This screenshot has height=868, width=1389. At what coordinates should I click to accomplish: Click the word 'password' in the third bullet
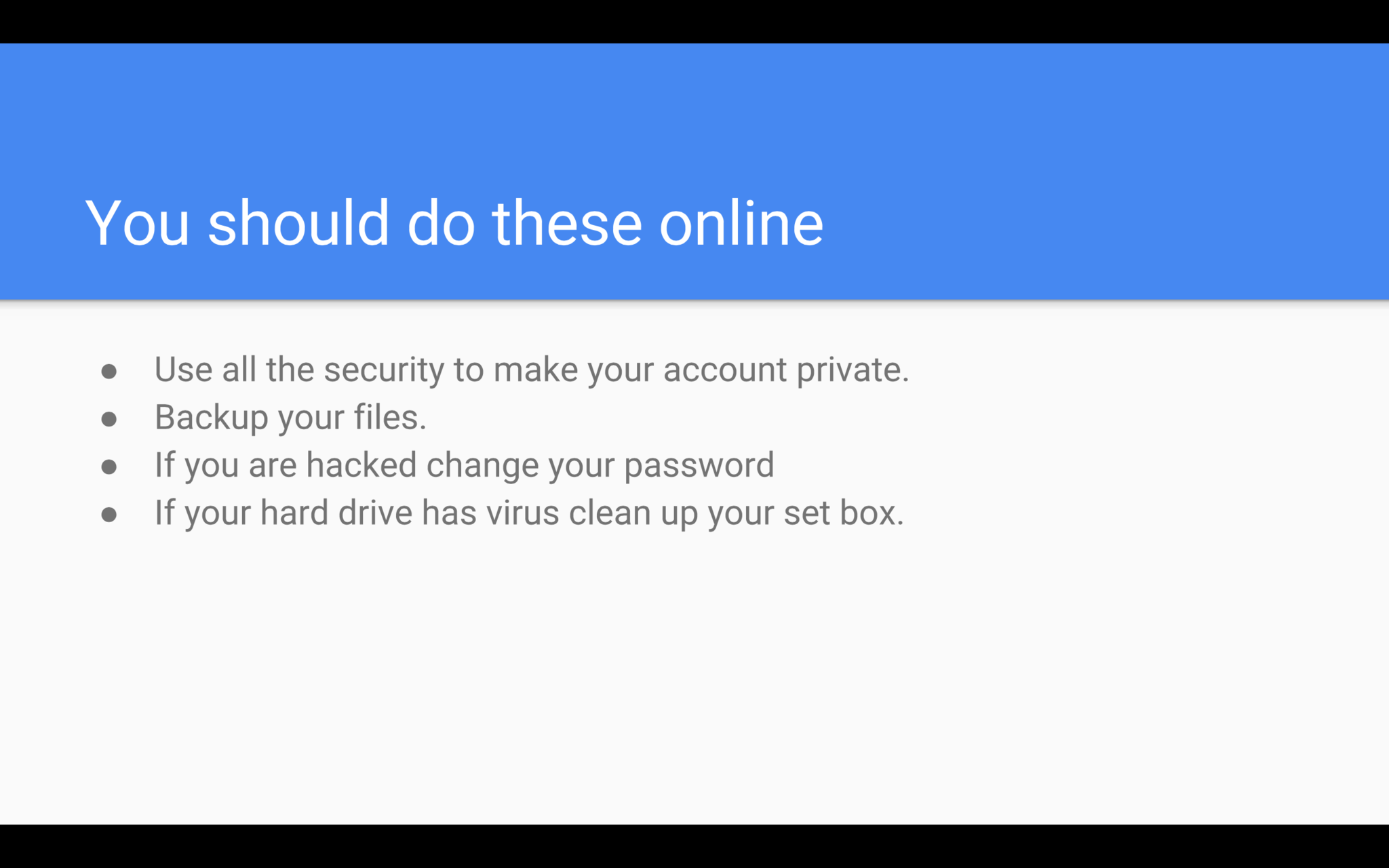click(x=699, y=465)
